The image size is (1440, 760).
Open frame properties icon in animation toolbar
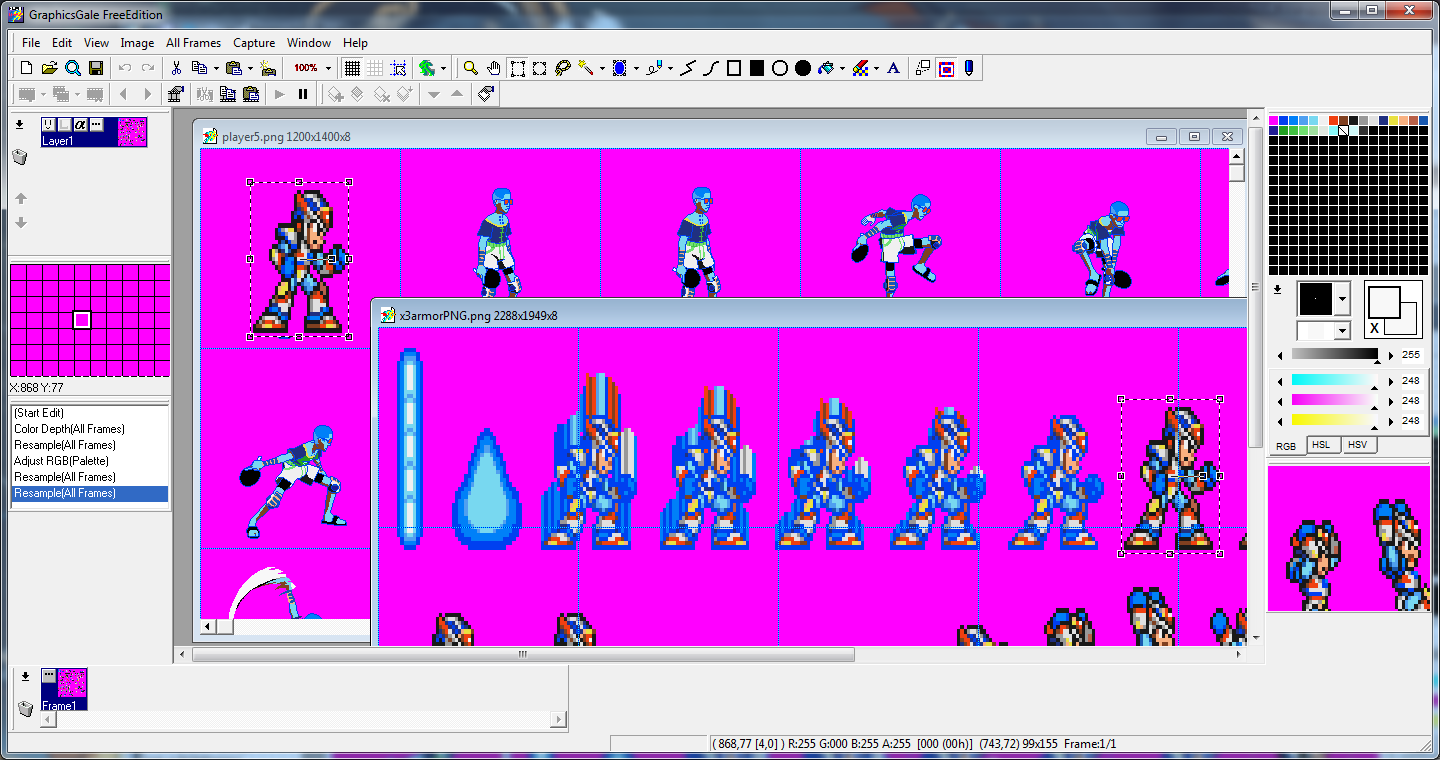[176, 94]
